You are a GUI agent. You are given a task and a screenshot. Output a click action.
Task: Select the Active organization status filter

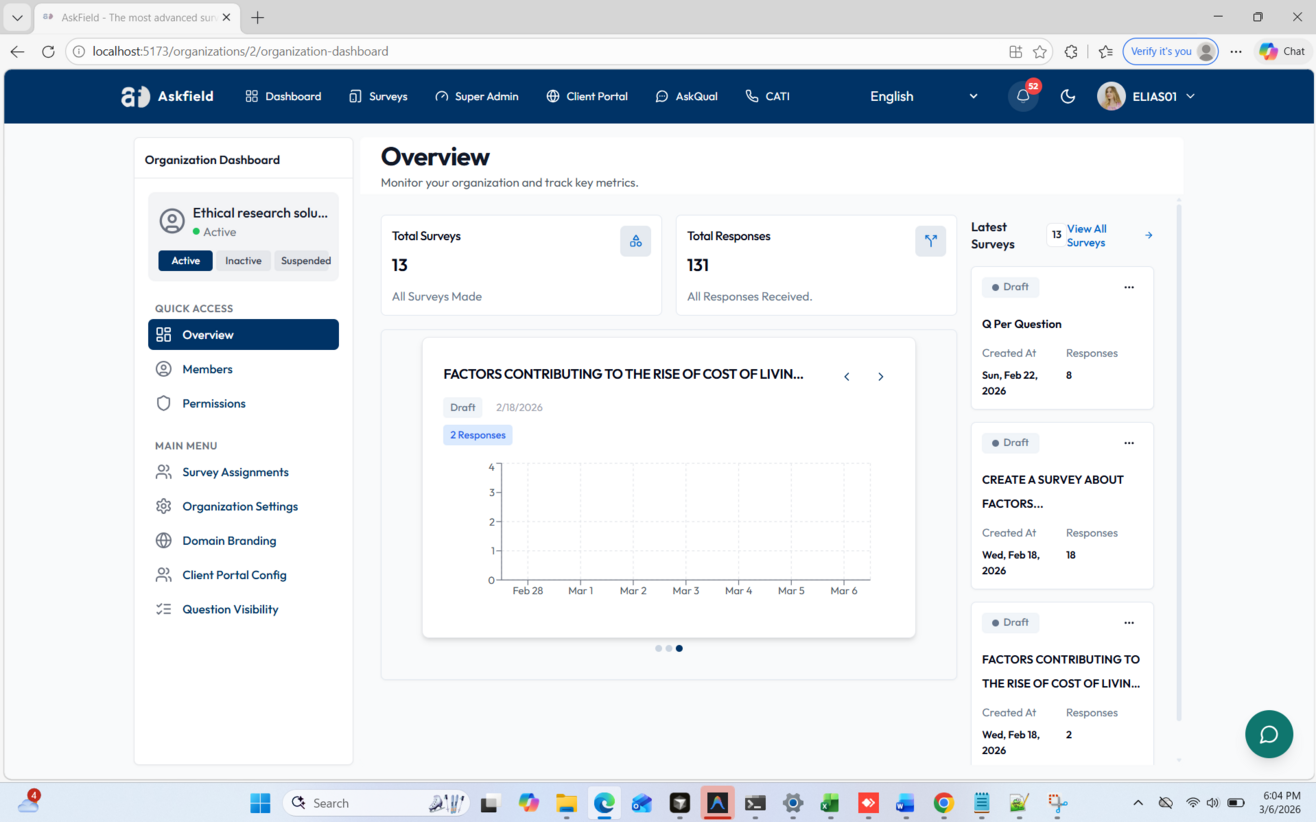pyautogui.click(x=185, y=260)
